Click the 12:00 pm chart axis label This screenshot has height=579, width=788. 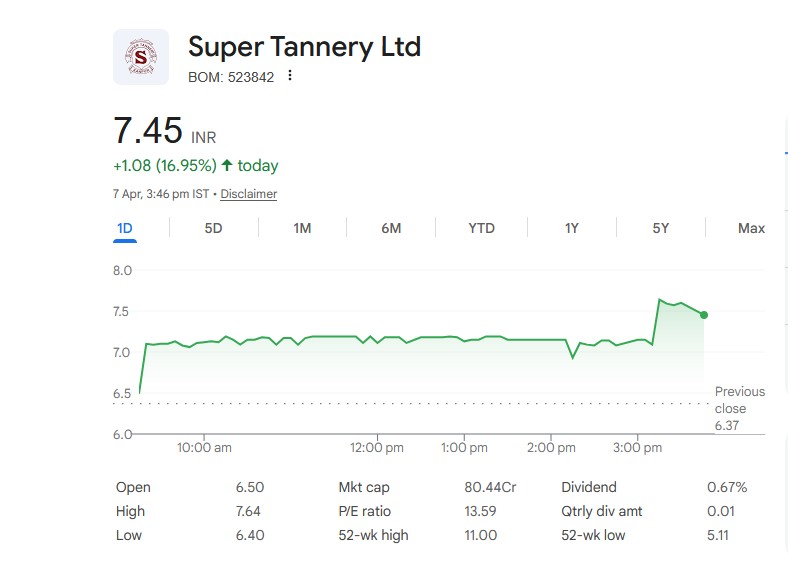coord(379,448)
